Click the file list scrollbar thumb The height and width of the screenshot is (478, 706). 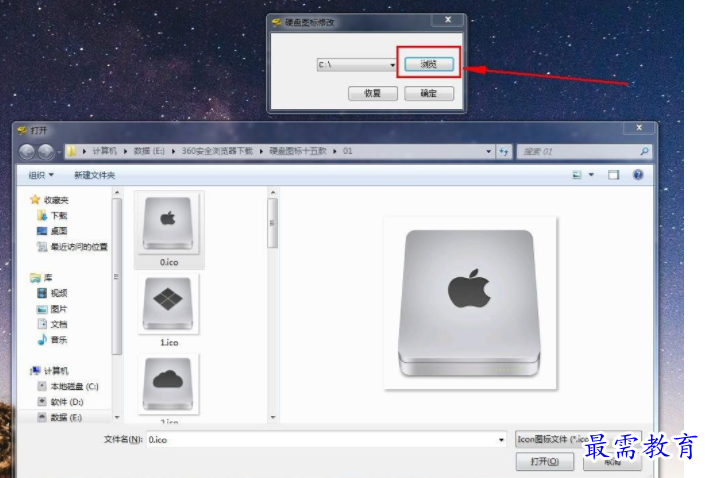click(x=272, y=223)
